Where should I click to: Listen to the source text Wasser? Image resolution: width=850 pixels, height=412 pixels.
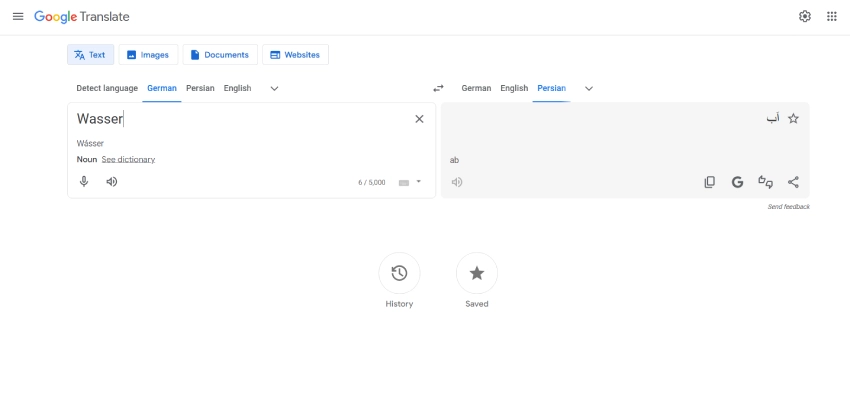click(x=112, y=182)
